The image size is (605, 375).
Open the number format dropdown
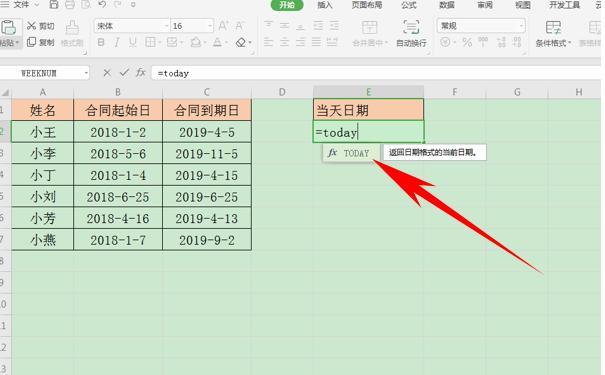[521, 26]
